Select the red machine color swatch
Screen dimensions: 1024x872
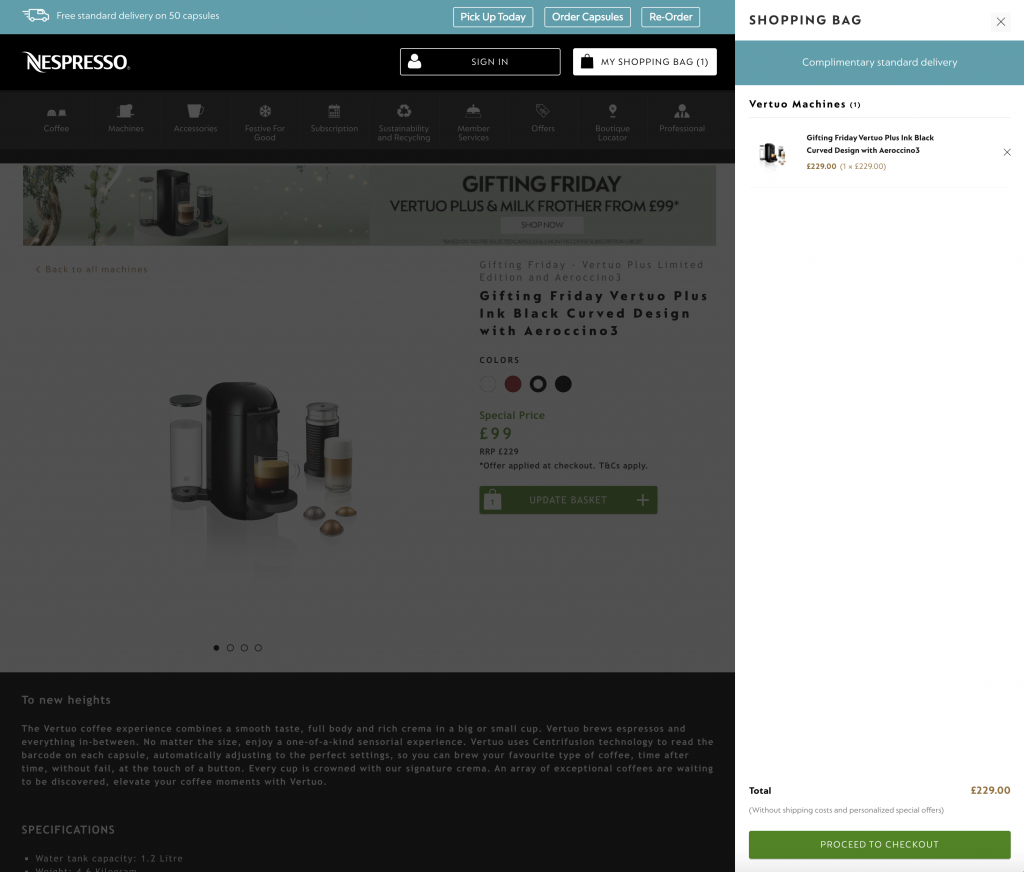(513, 384)
